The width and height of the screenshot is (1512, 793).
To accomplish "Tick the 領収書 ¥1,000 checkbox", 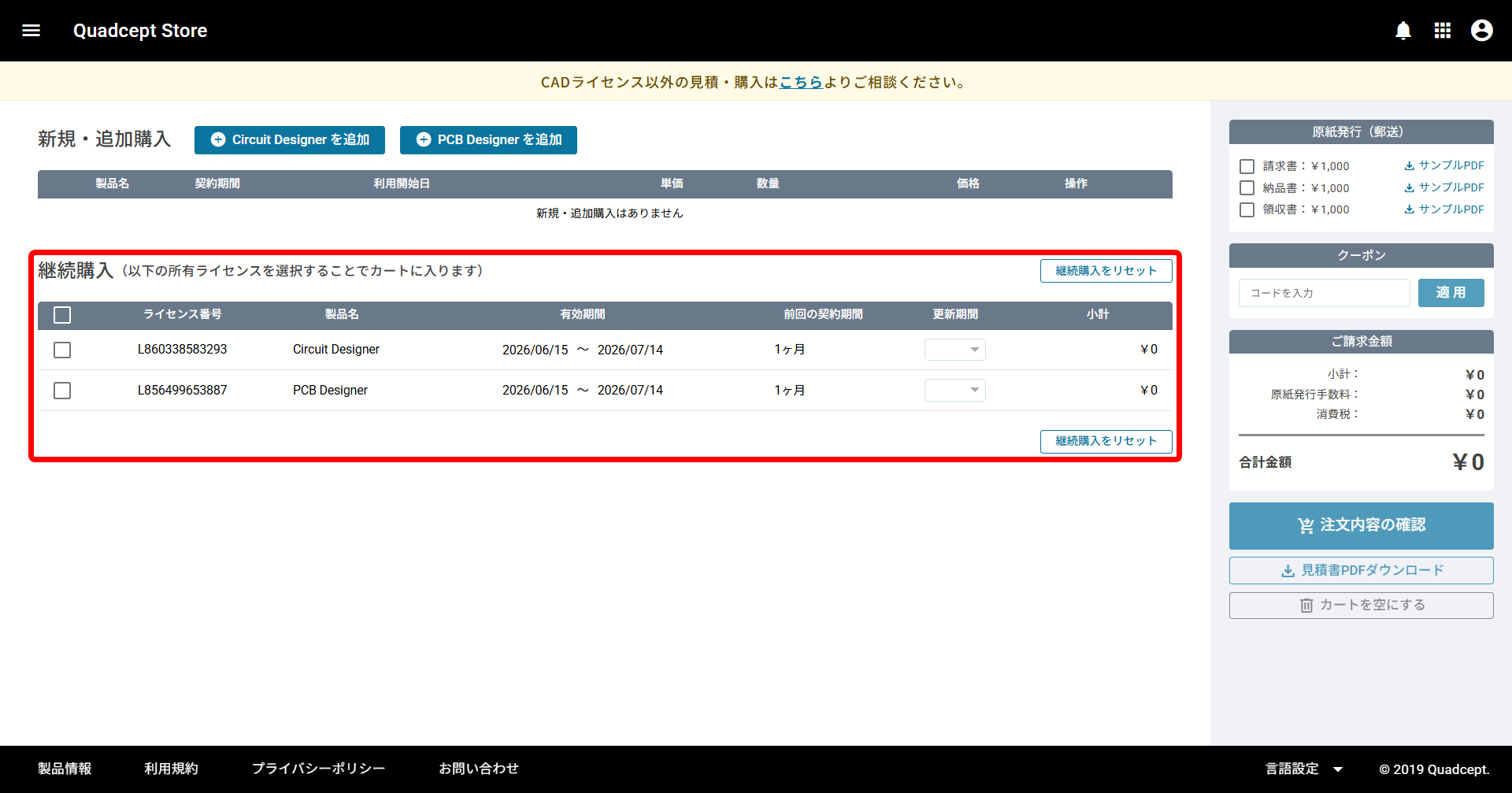I will click(x=1247, y=209).
